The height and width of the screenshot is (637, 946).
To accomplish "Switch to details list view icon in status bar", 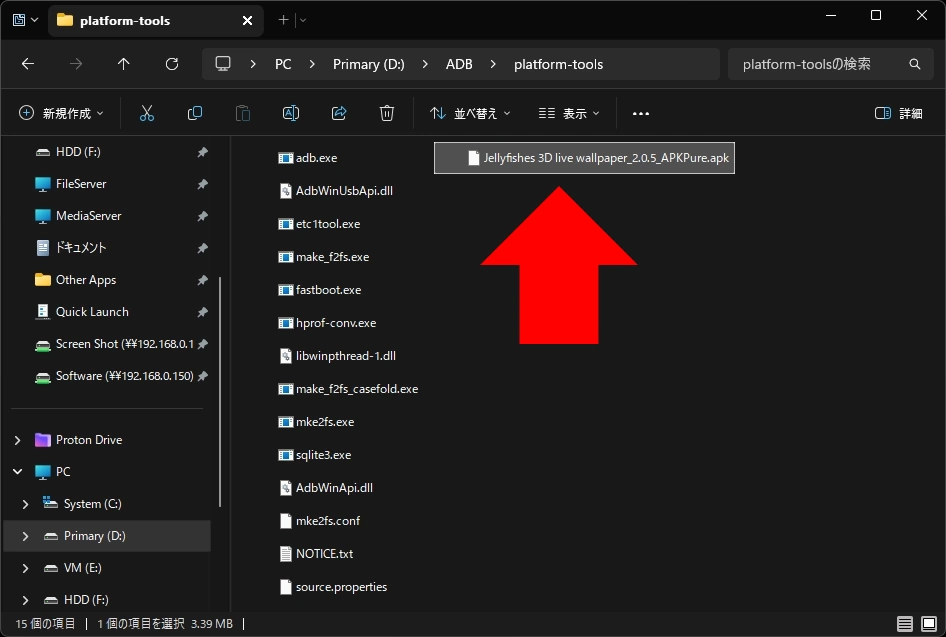I will tap(904, 624).
